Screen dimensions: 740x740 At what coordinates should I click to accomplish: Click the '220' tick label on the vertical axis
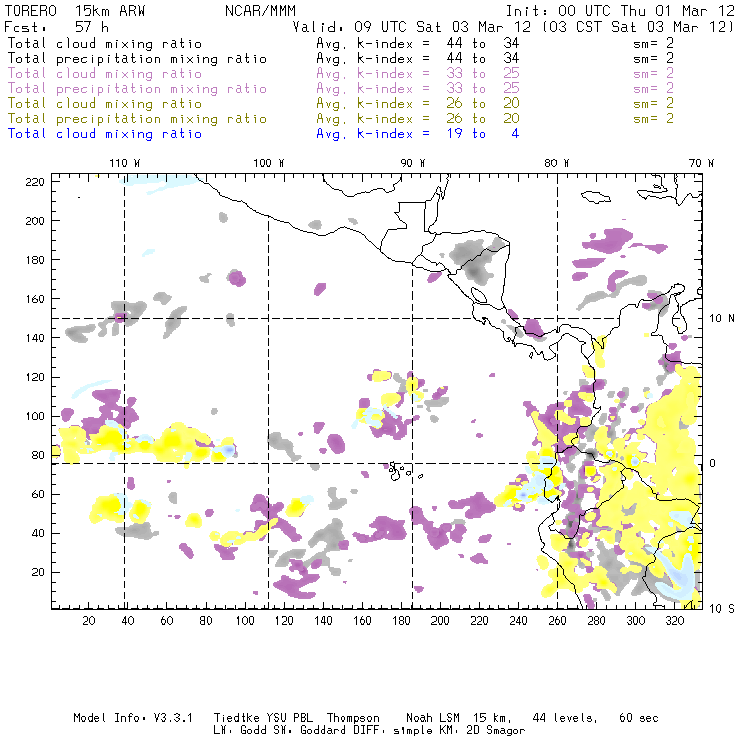[x=35, y=182]
